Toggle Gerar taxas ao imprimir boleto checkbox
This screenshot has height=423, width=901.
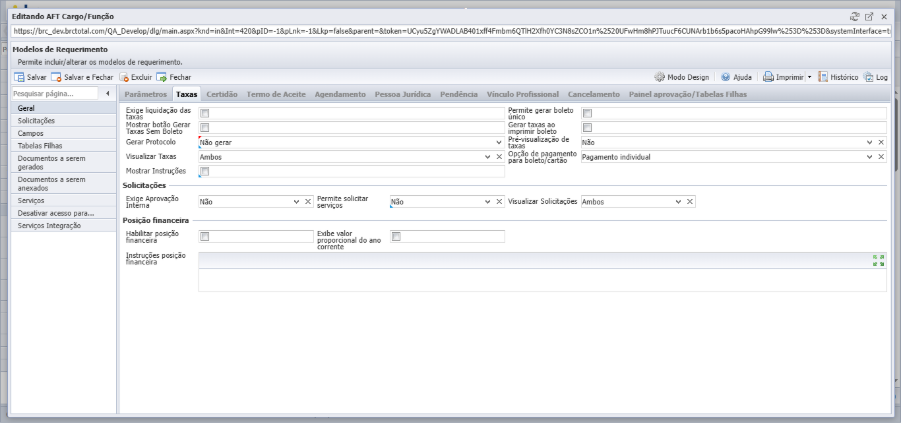(587, 128)
